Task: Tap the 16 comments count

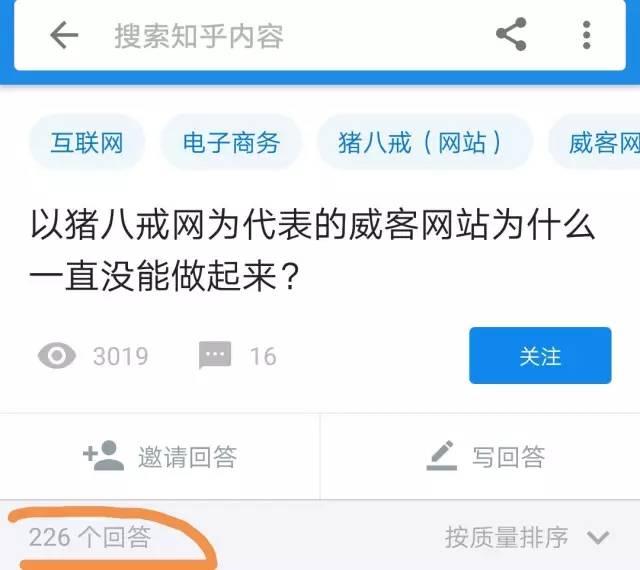Action: tap(263, 356)
